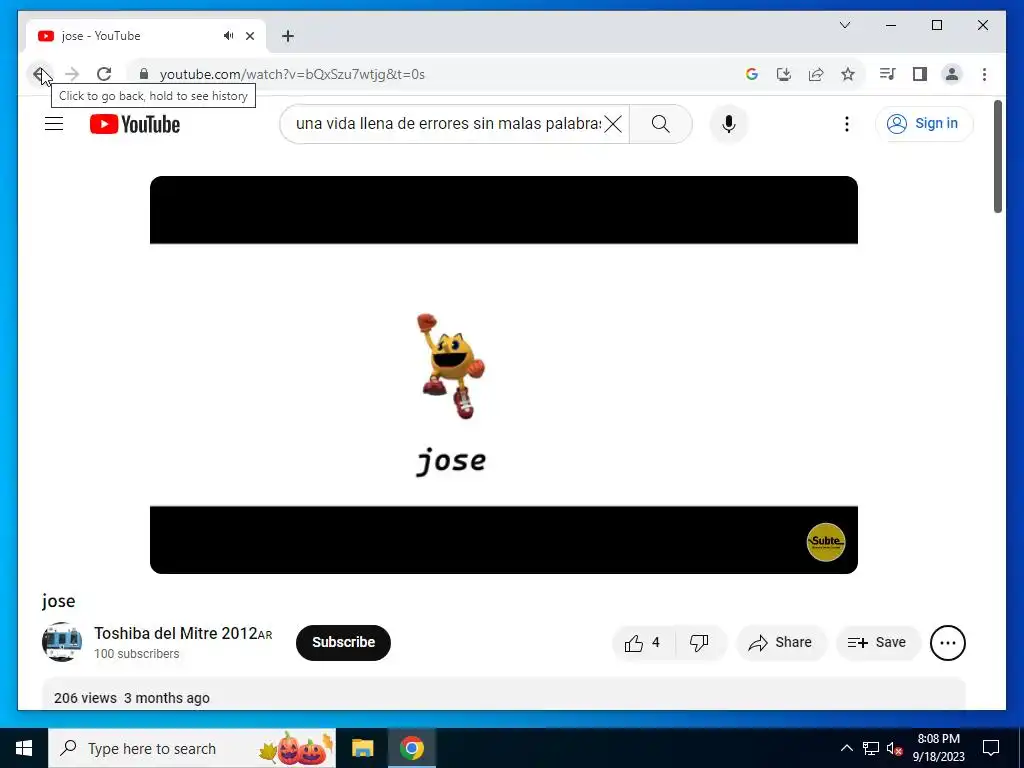
Task: Open the Windows Start menu
Action: point(24,748)
